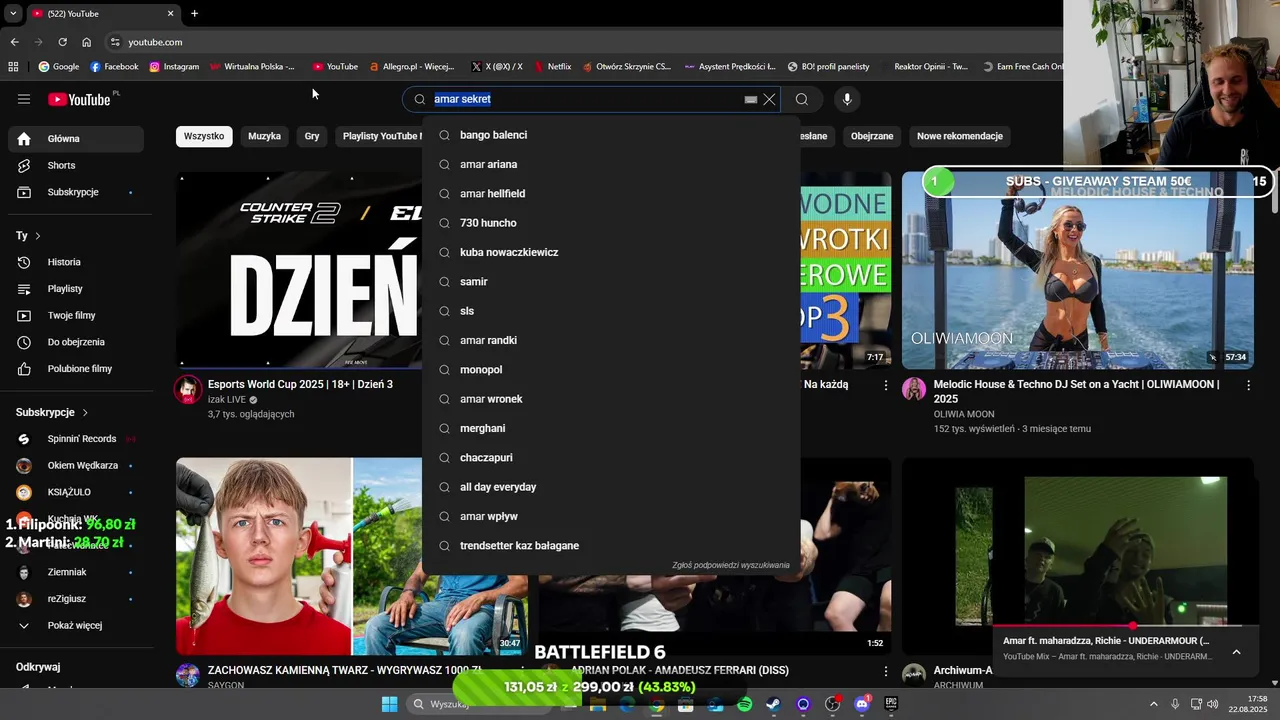Choose suggestion 'amar randki'
The image size is (1280, 720).
(x=611, y=340)
